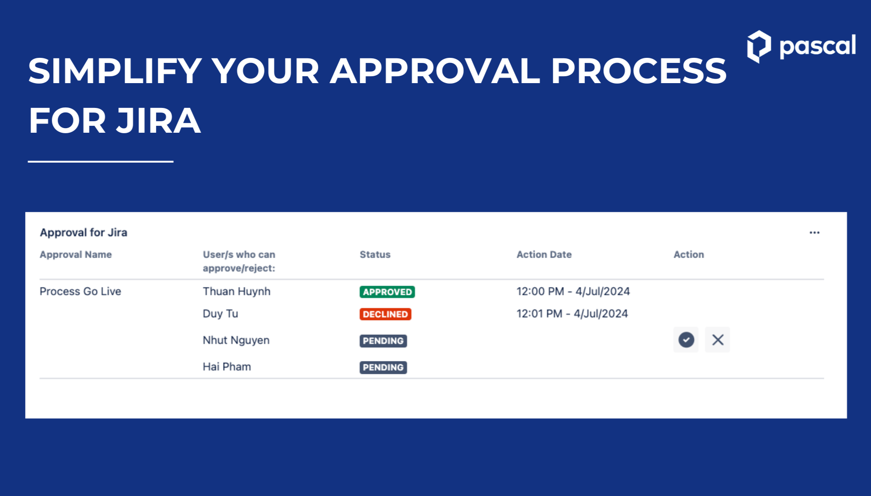Image resolution: width=871 pixels, height=496 pixels.
Task: Click the APPROVED status badge
Action: [x=387, y=292]
